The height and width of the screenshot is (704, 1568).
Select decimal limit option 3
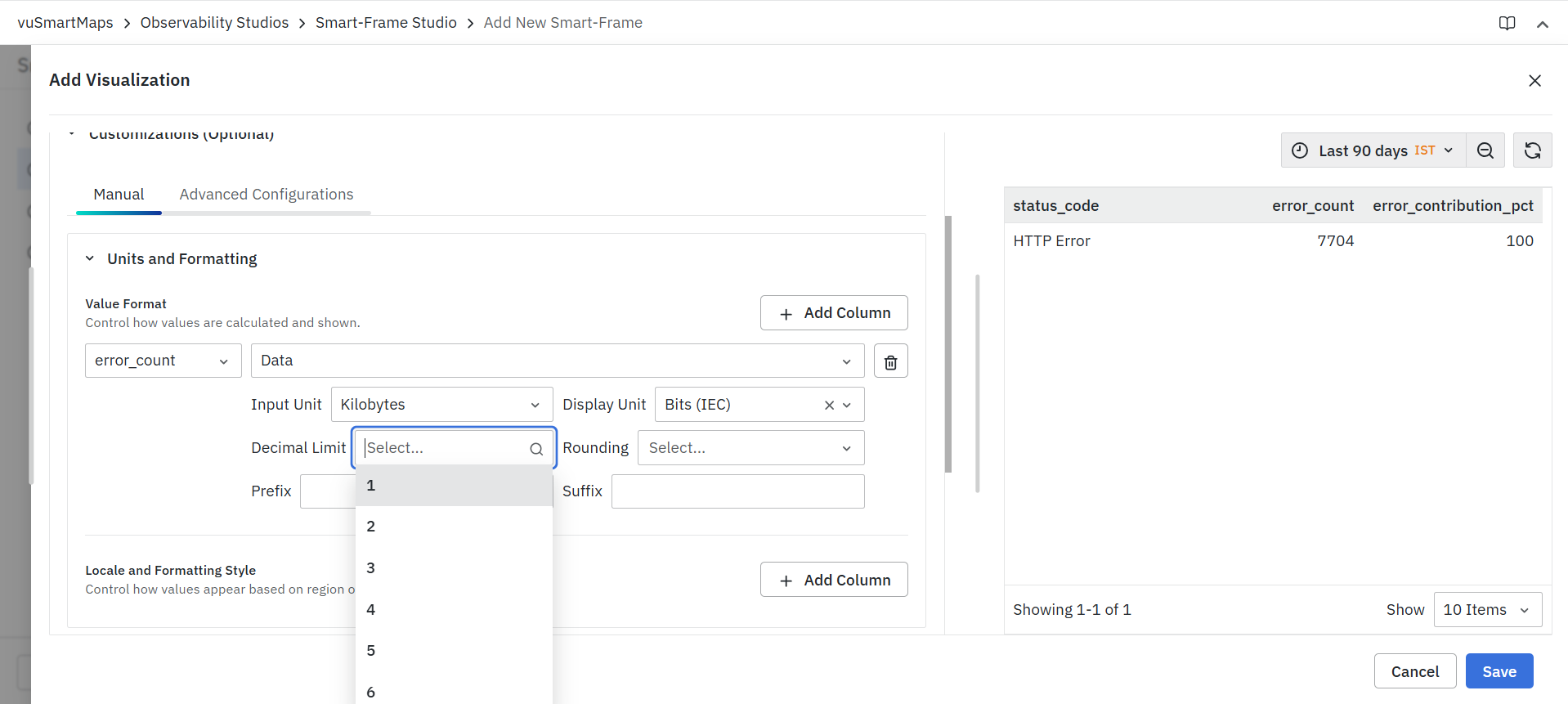455,568
